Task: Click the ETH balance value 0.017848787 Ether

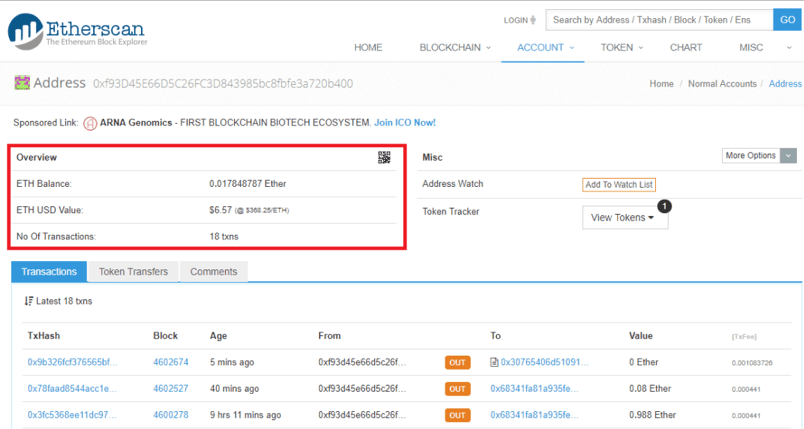Action: pos(248,183)
